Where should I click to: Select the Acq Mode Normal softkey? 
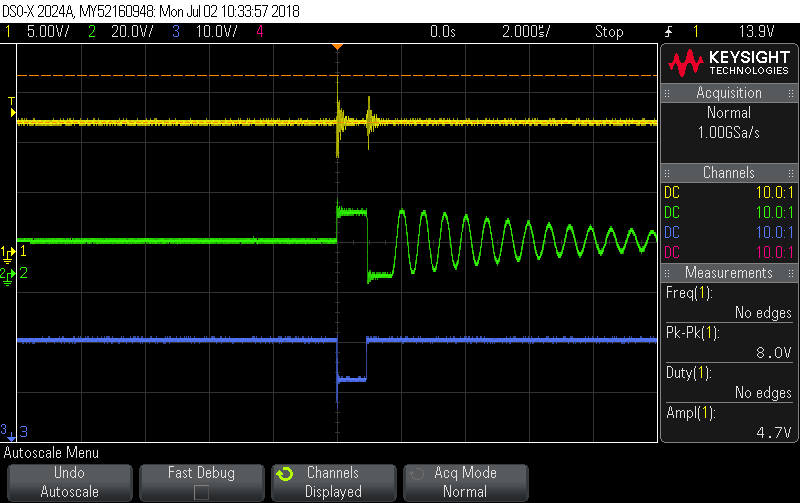pos(466,482)
